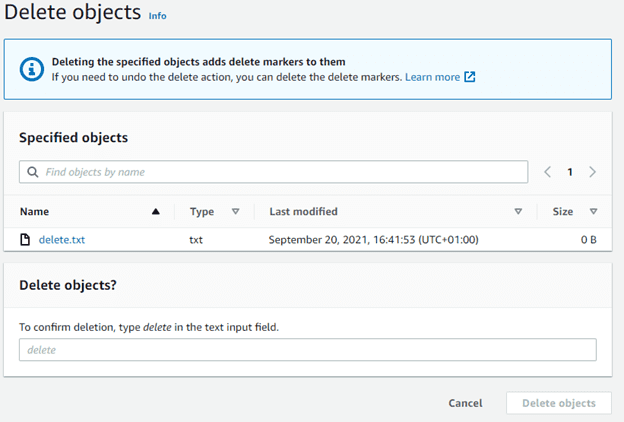Open the Info link beside Delete objects
Viewport: 624px width, 422px height.
pyautogui.click(x=158, y=17)
